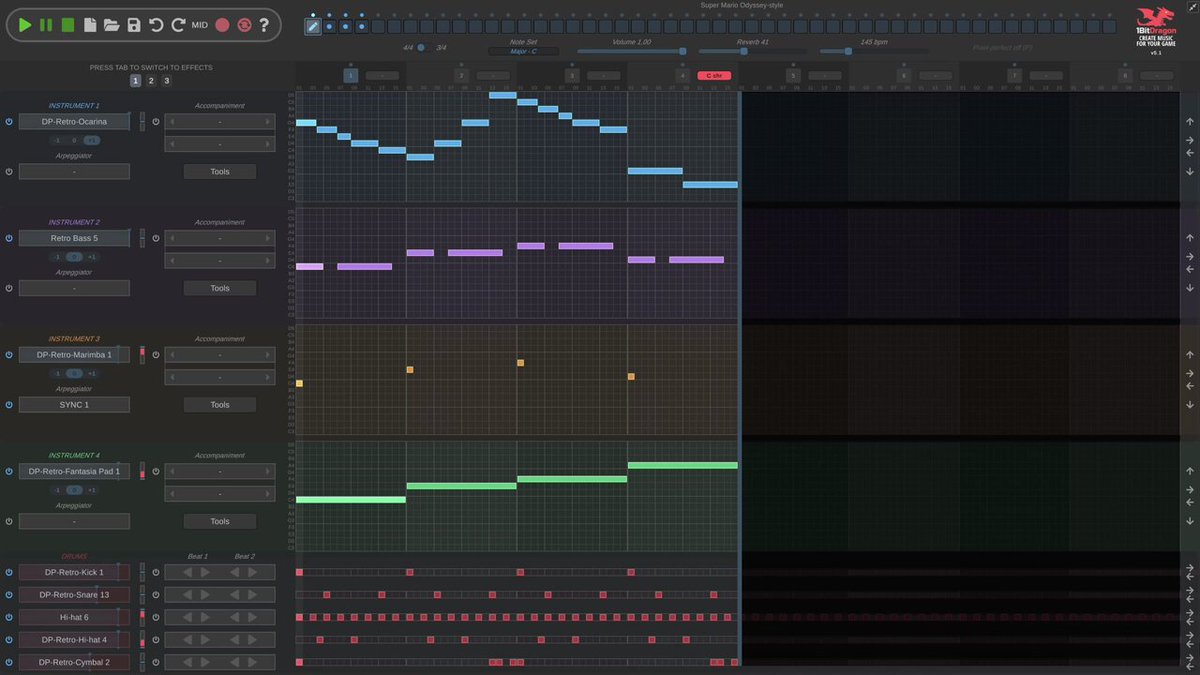1200x675 pixels.
Task: Open a project via the folder icon
Action: [x=112, y=24]
